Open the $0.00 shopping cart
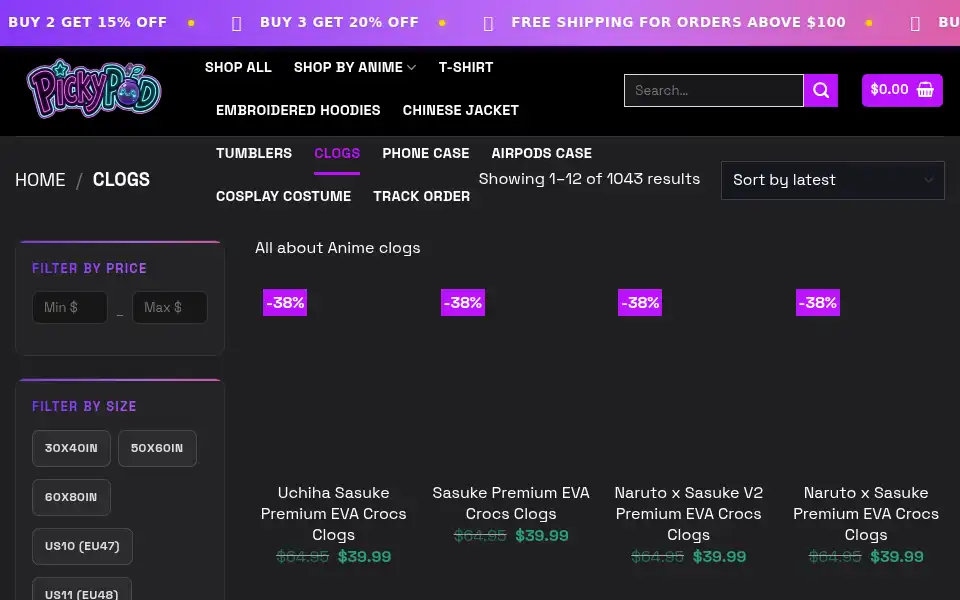This screenshot has height=600, width=960. [902, 90]
